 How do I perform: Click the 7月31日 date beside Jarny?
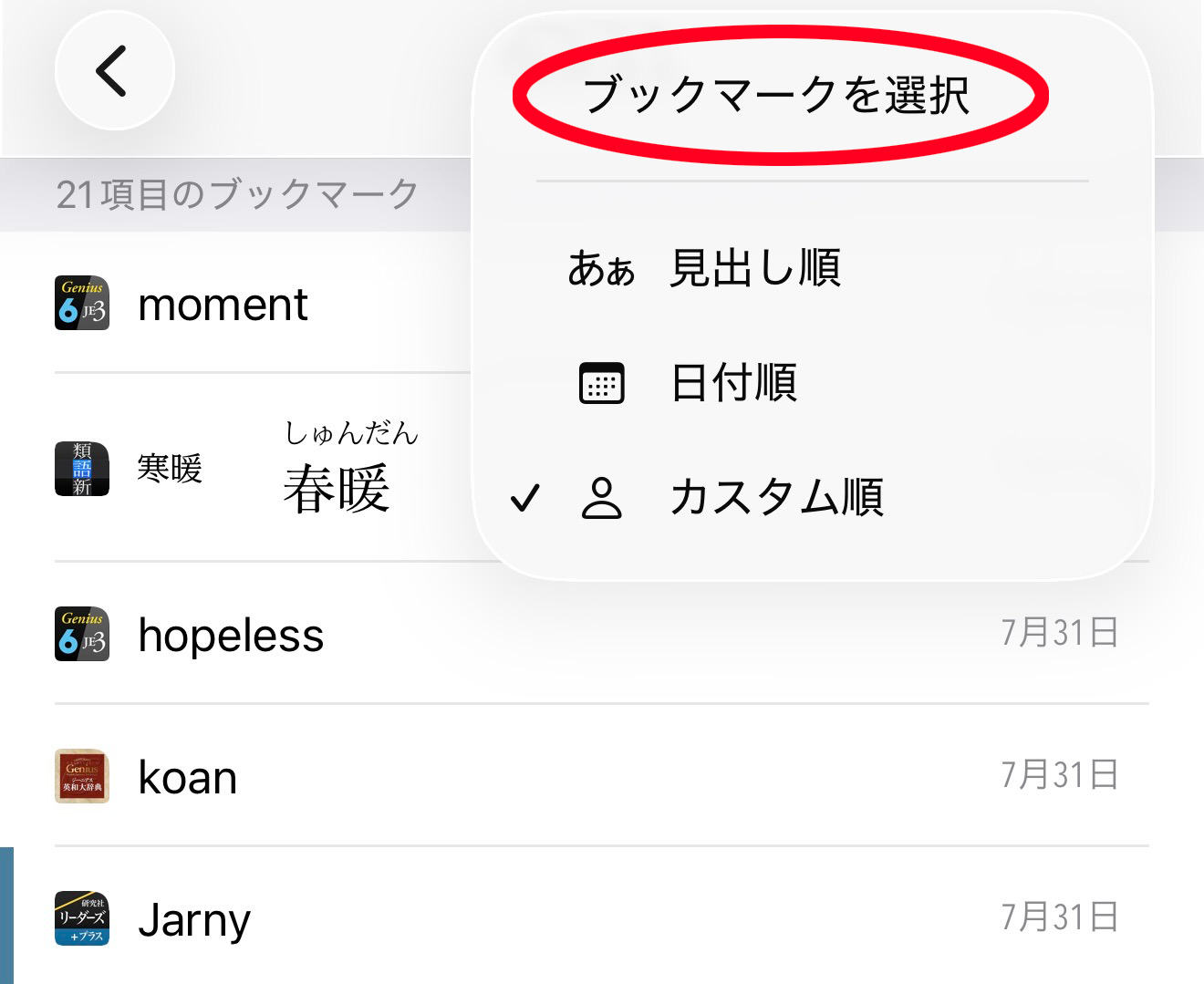(x=1058, y=915)
